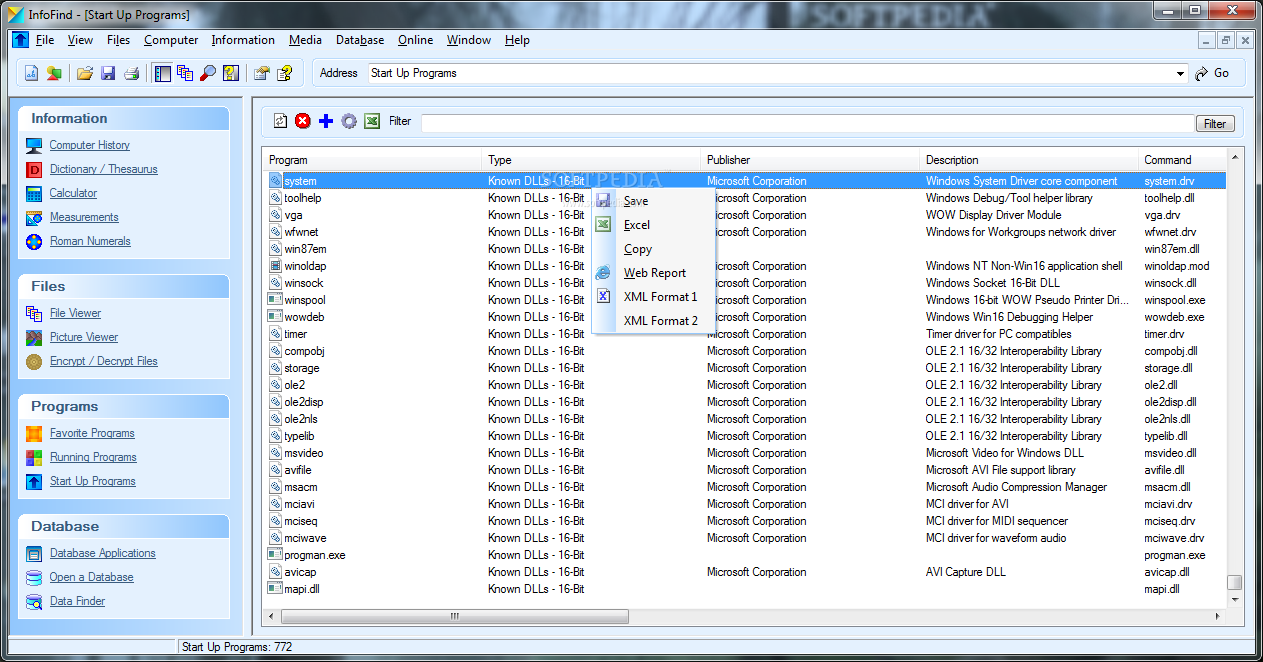Toggle the side panel layout icon
This screenshot has width=1263, height=662.
(x=163, y=73)
